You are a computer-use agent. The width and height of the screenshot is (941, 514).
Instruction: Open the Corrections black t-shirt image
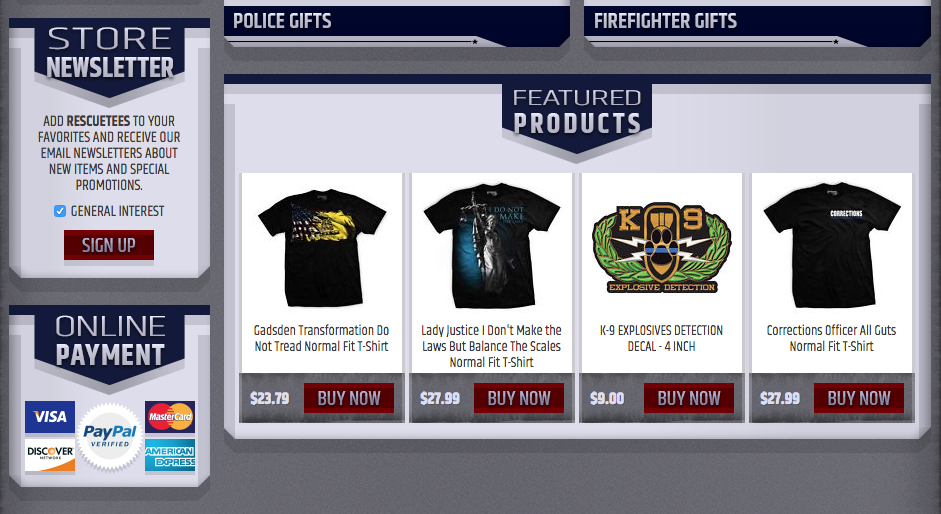(x=831, y=246)
